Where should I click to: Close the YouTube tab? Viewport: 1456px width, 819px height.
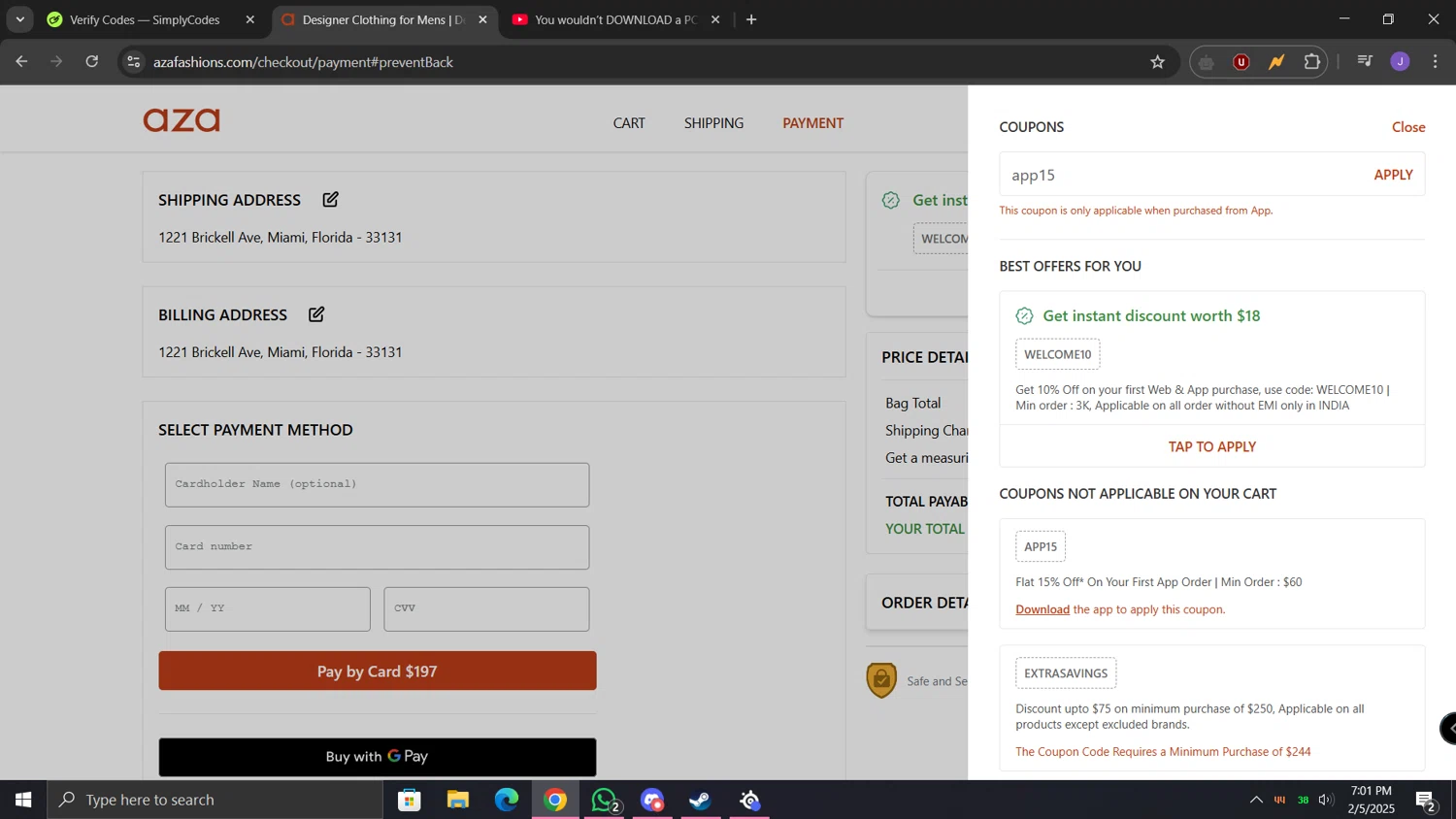[715, 19]
